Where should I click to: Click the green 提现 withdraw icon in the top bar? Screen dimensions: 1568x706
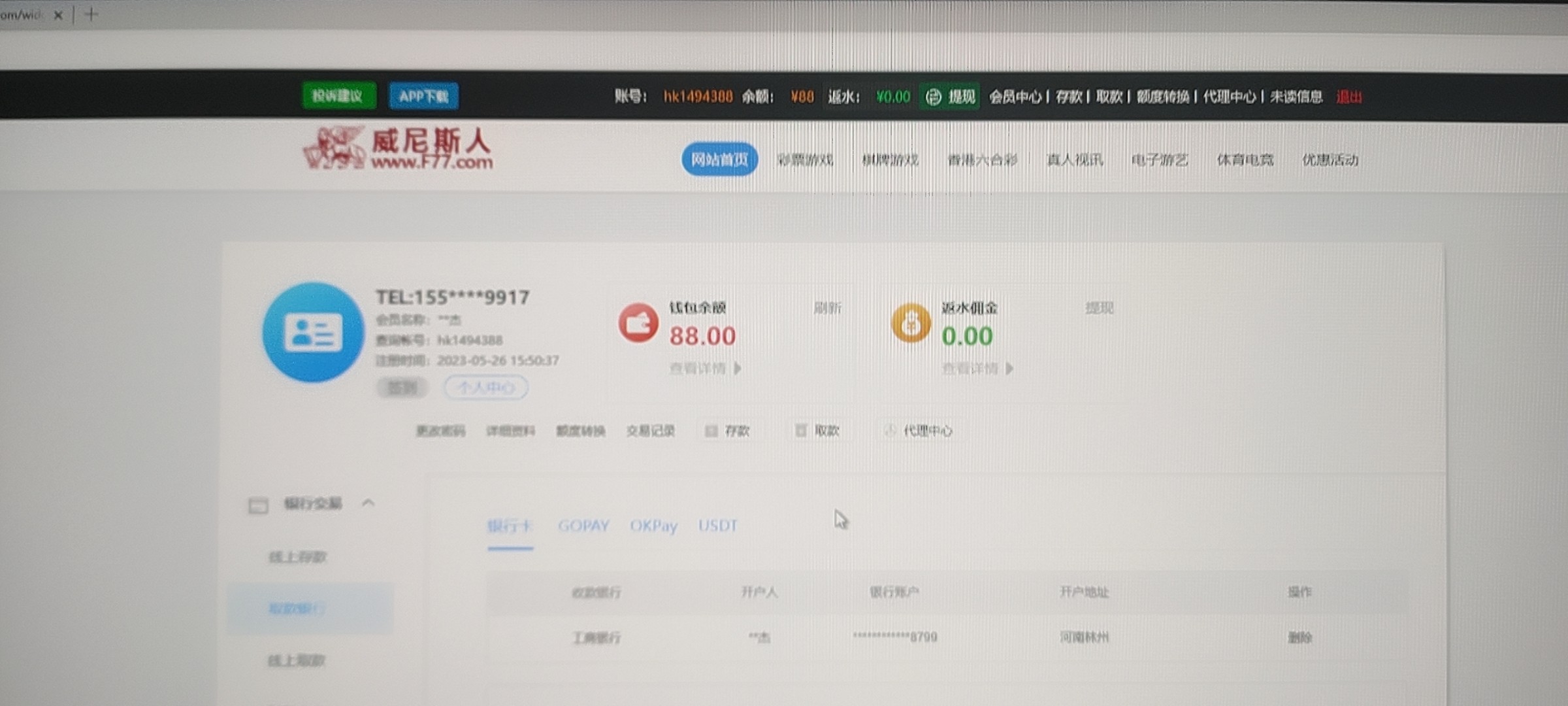[x=934, y=97]
